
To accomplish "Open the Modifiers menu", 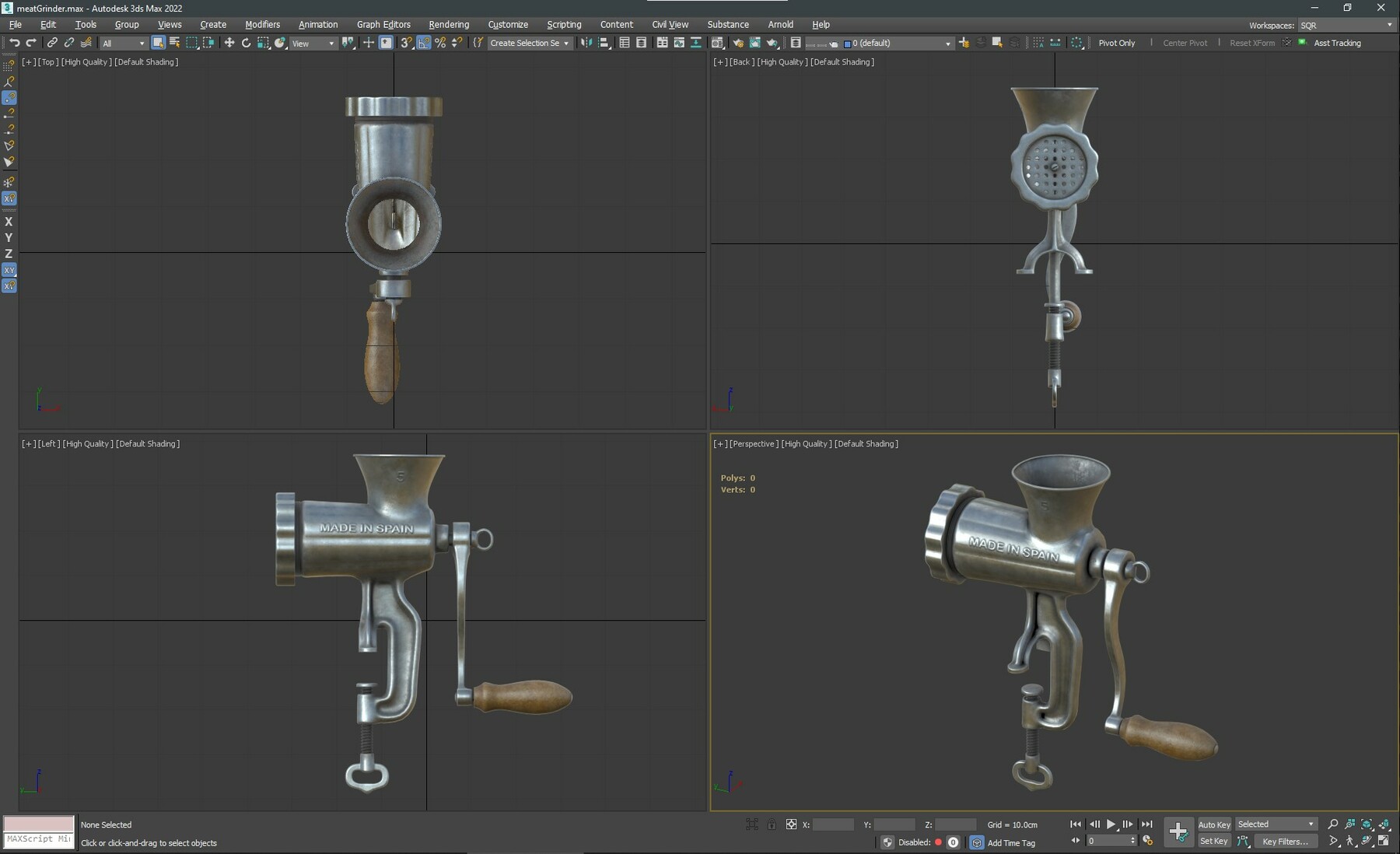I will (262, 24).
